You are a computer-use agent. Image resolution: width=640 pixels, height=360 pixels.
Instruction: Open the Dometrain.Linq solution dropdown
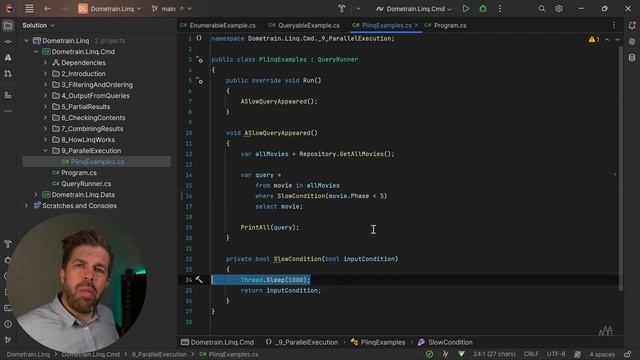click(110, 9)
